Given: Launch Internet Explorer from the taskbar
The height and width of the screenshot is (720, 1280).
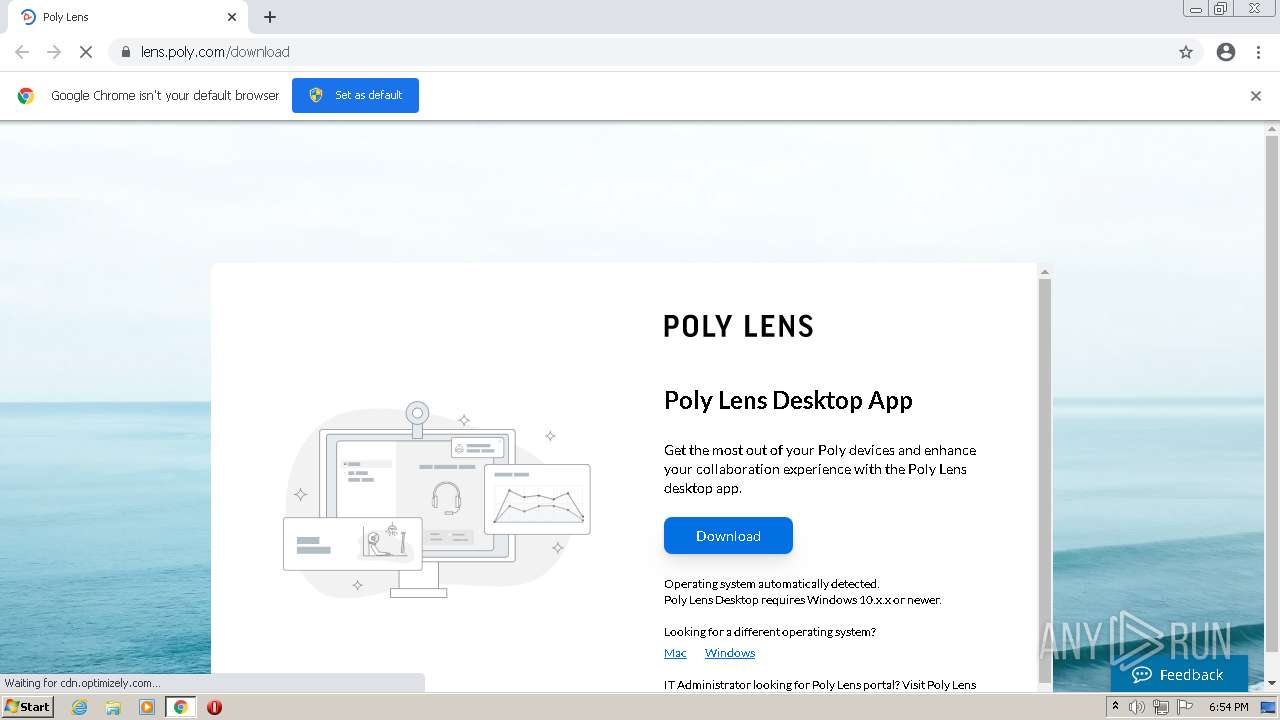Looking at the screenshot, I should [80, 707].
